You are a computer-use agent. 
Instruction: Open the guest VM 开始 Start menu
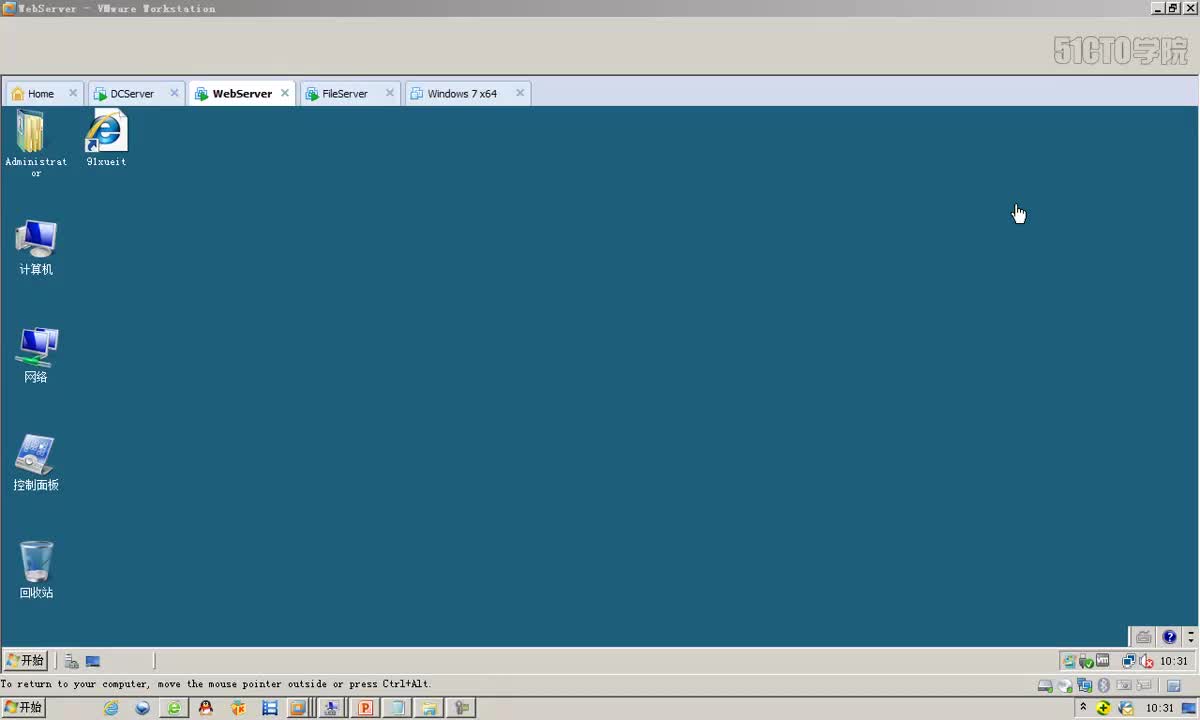click(25, 661)
